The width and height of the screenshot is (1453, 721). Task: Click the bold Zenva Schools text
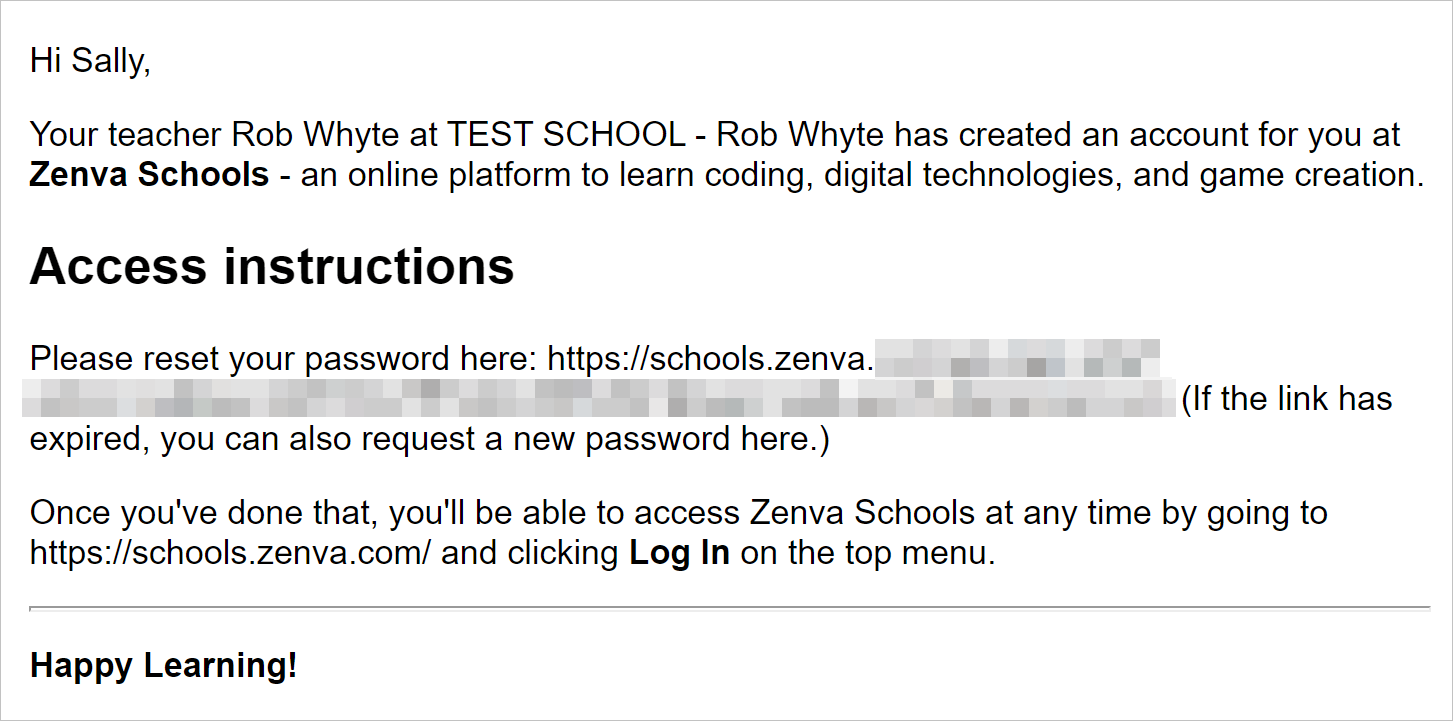point(149,174)
